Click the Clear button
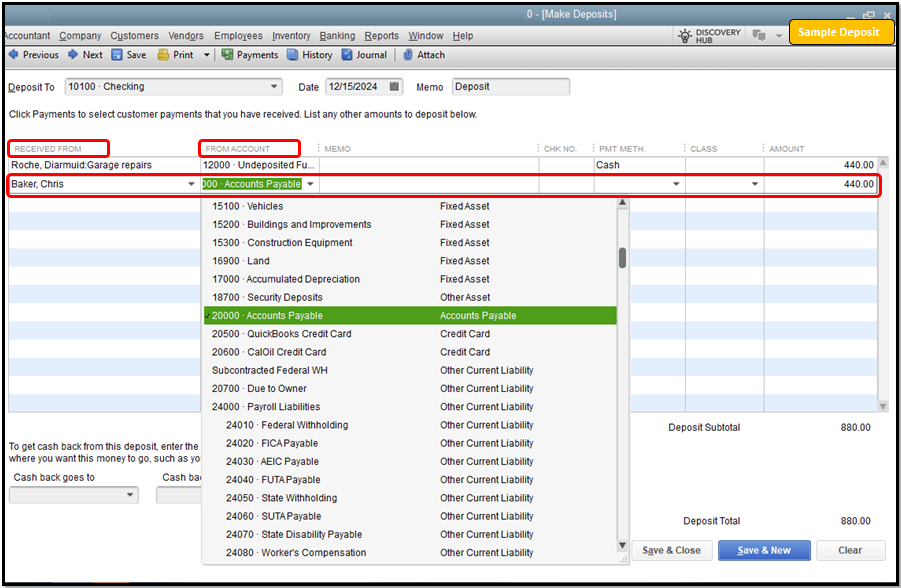901x588 pixels. (x=850, y=550)
